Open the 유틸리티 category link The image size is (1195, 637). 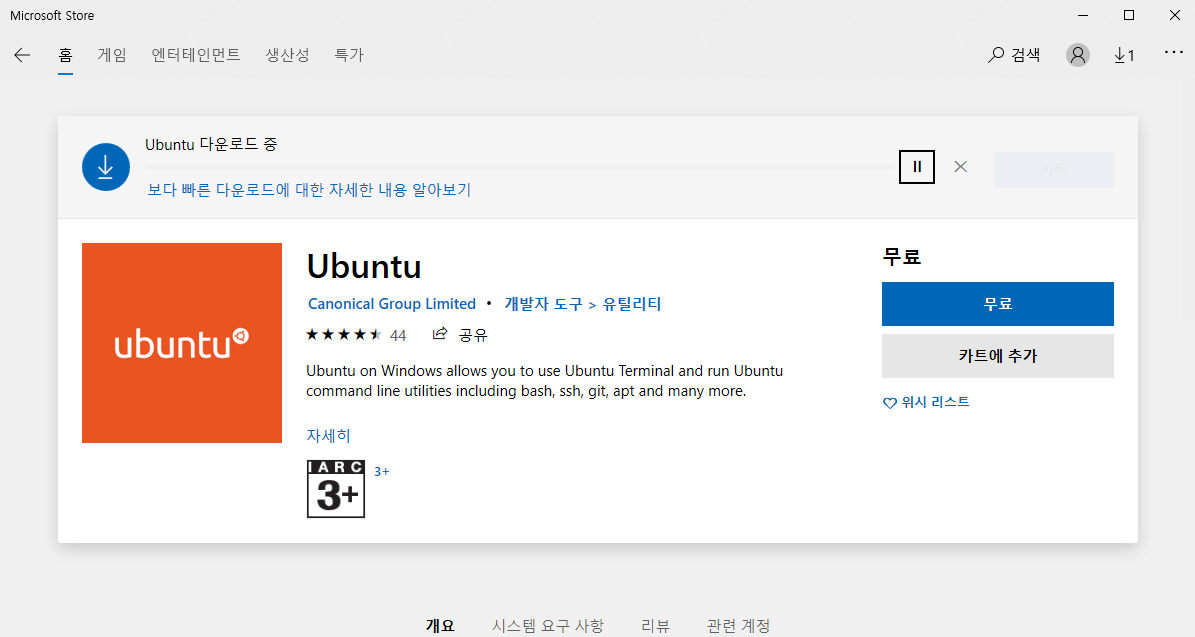(x=632, y=304)
